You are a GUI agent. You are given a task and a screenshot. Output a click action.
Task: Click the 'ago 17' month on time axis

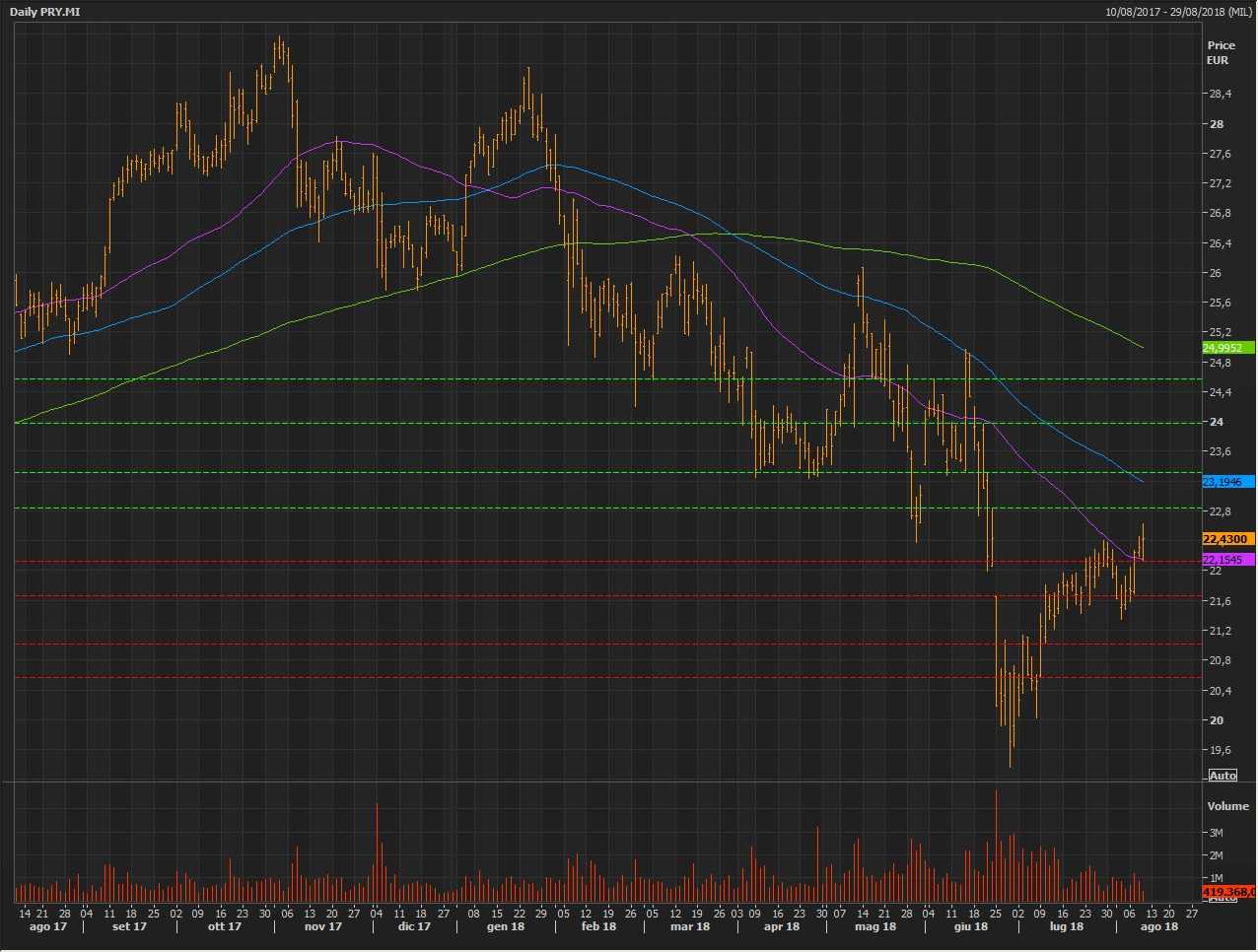48,926
